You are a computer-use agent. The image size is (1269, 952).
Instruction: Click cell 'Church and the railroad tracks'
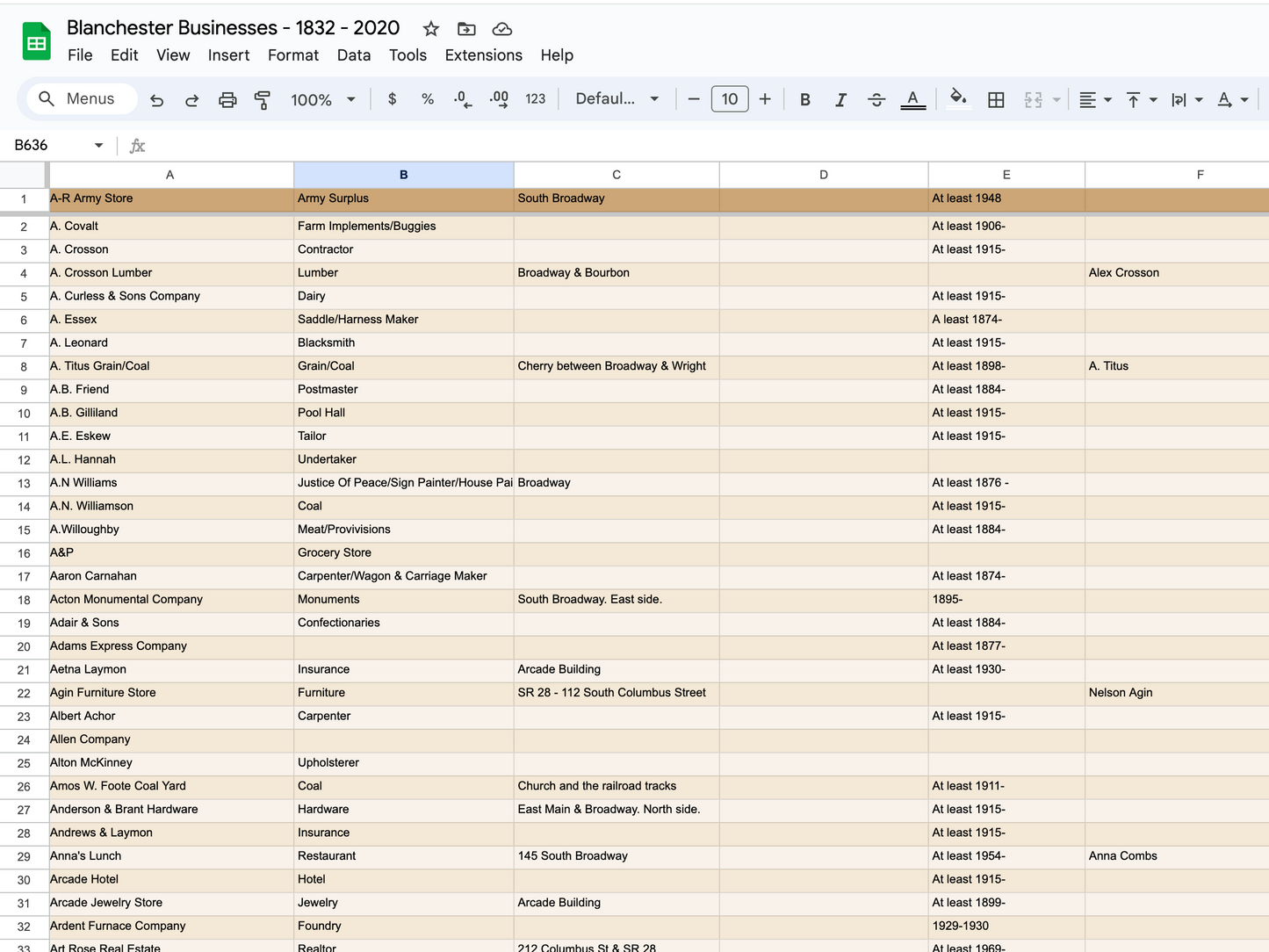click(616, 785)
